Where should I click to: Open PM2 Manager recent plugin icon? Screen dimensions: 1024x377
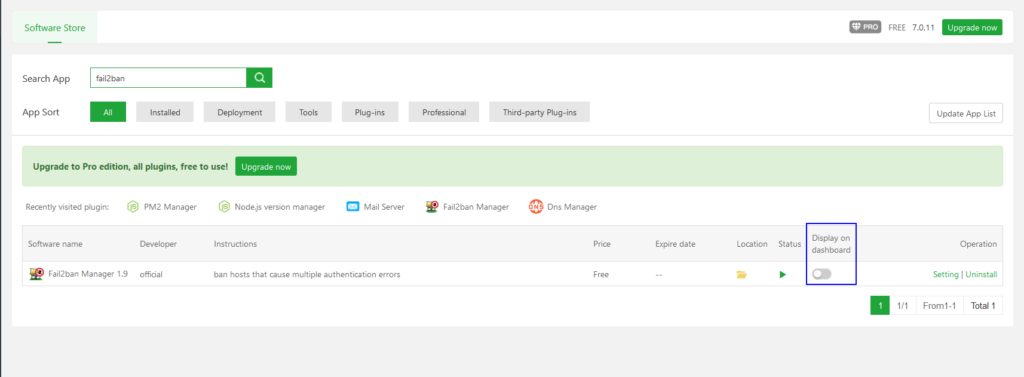point(133,206)
